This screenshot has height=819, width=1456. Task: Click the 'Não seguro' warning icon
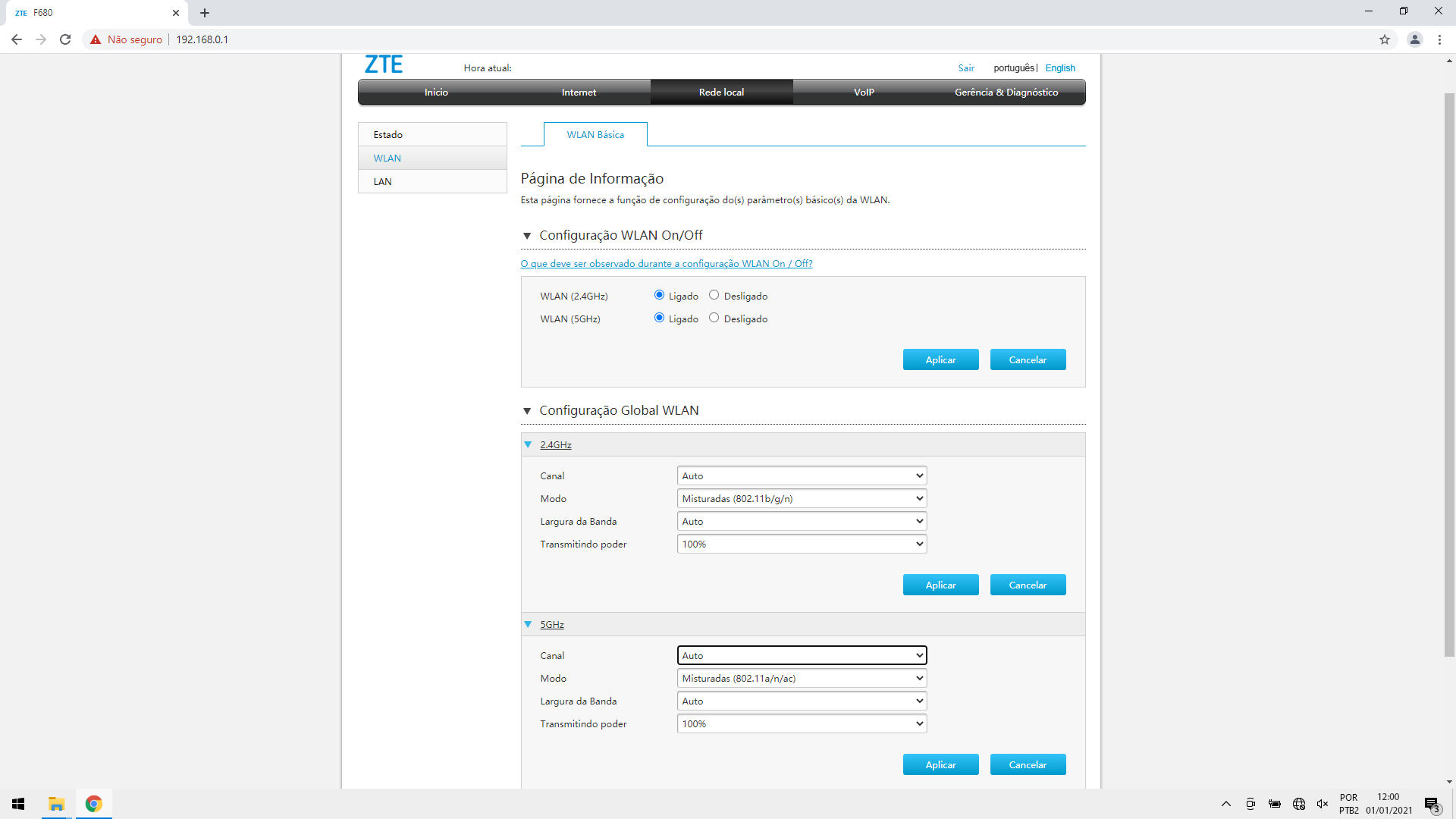[x=95, y=39]
